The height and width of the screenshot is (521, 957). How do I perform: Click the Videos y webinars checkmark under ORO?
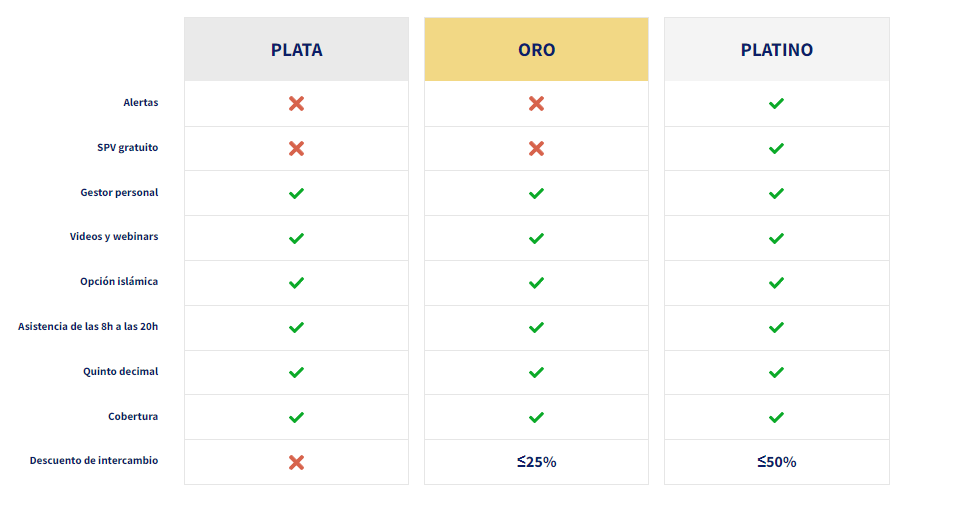tap(536, 238)
